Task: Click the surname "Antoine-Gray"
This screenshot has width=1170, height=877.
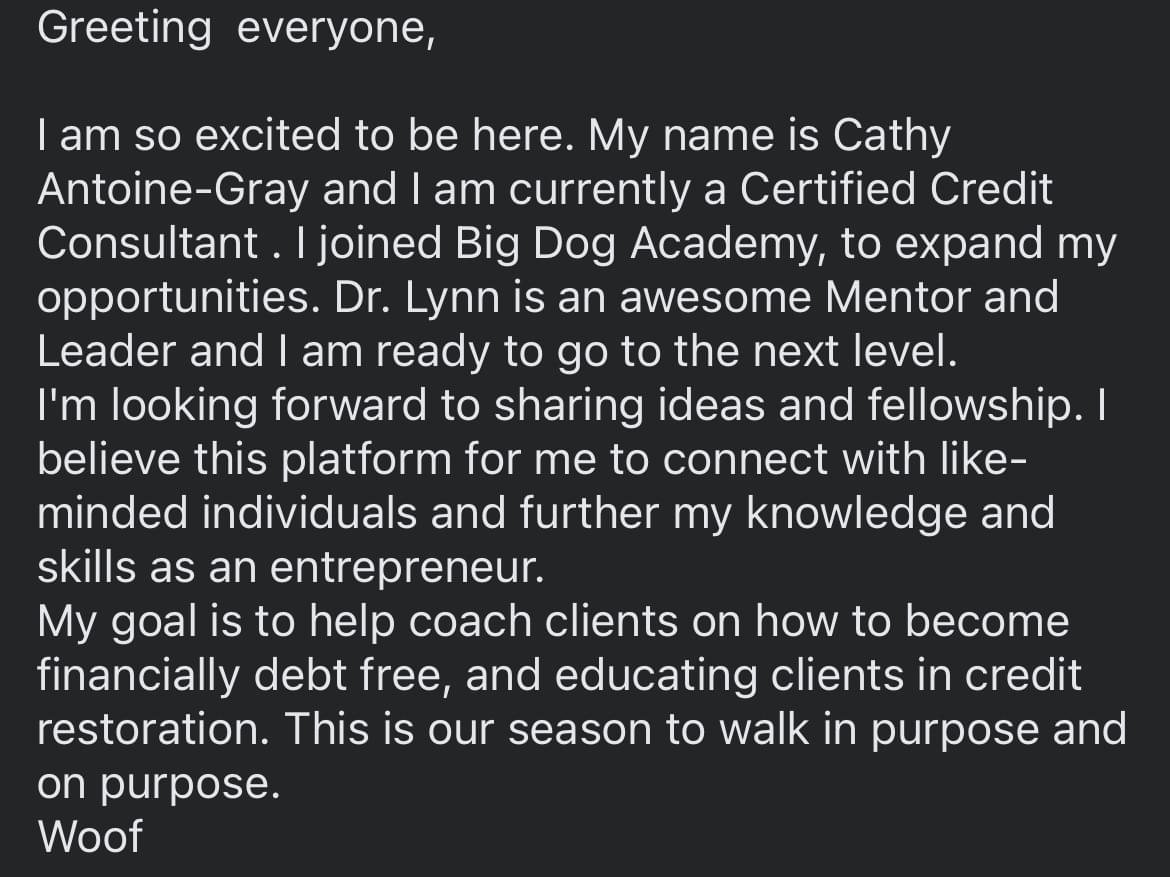Action: pos(173,191)
